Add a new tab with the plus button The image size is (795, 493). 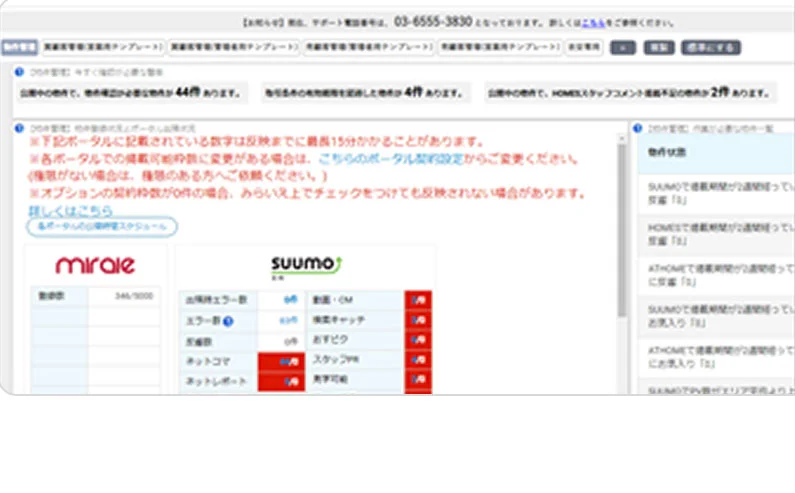pyautogui.click(x=623, y=48)
